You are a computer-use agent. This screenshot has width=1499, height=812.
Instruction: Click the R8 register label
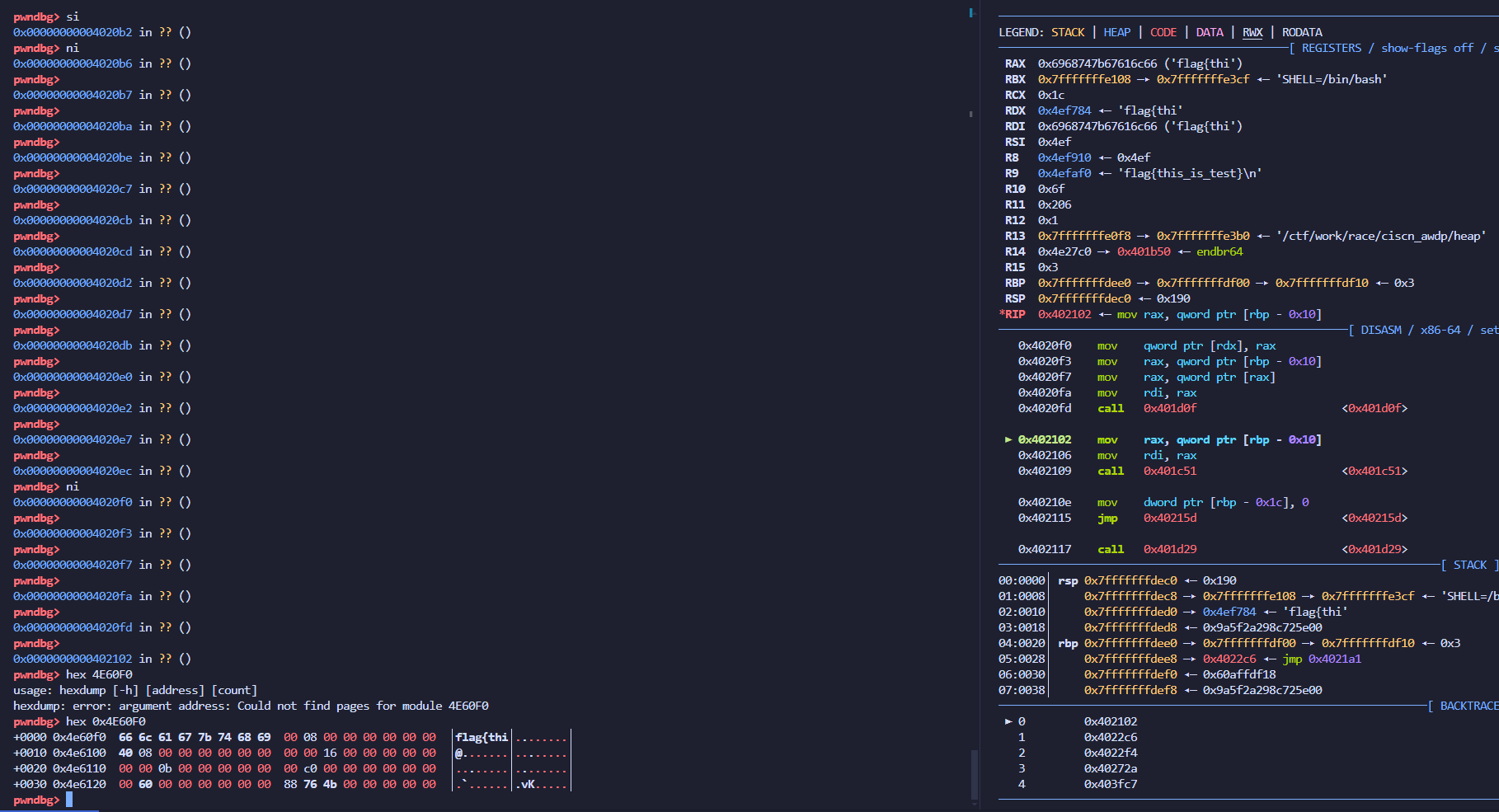(1012, 157)
